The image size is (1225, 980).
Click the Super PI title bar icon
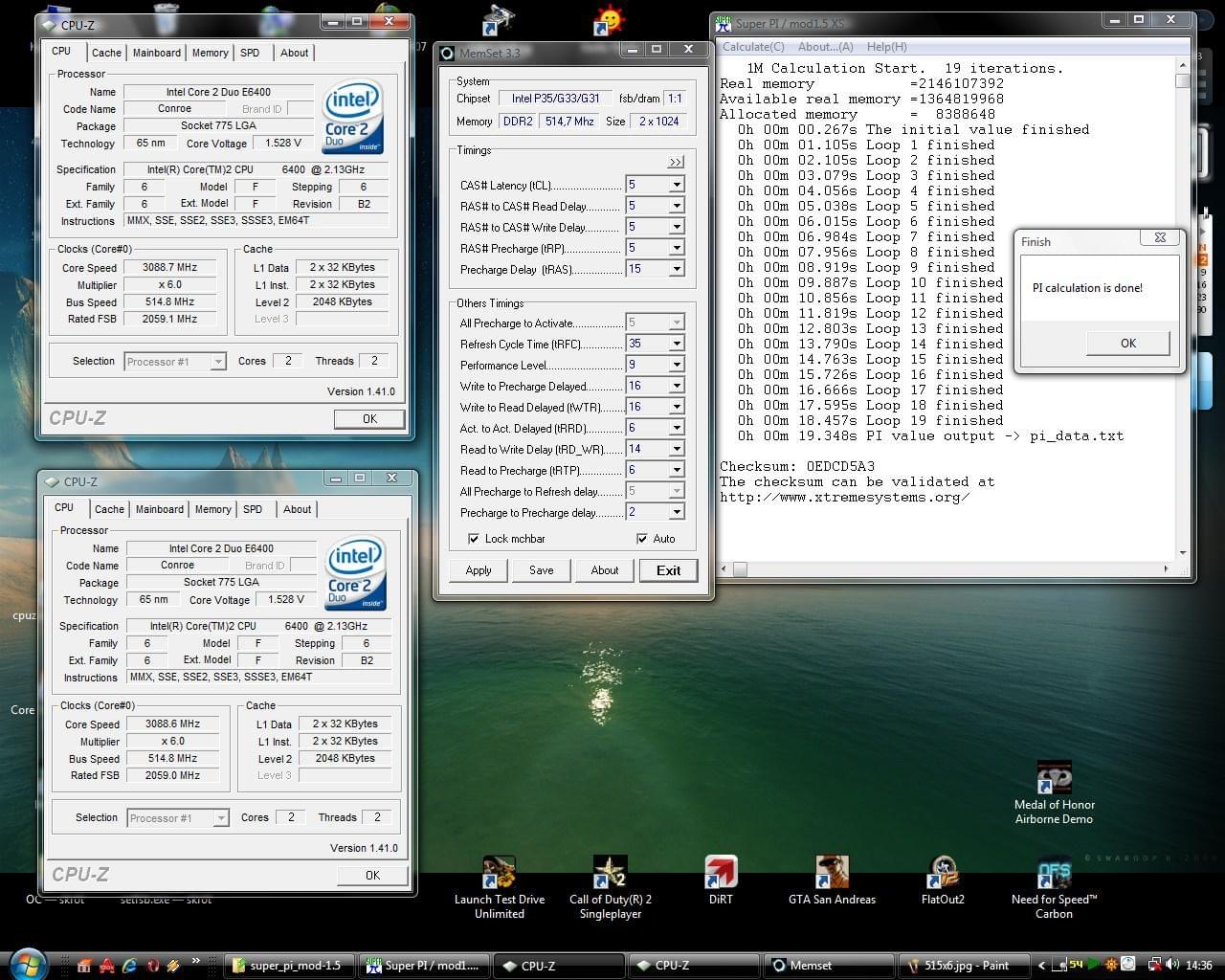(x=724, y=23)
